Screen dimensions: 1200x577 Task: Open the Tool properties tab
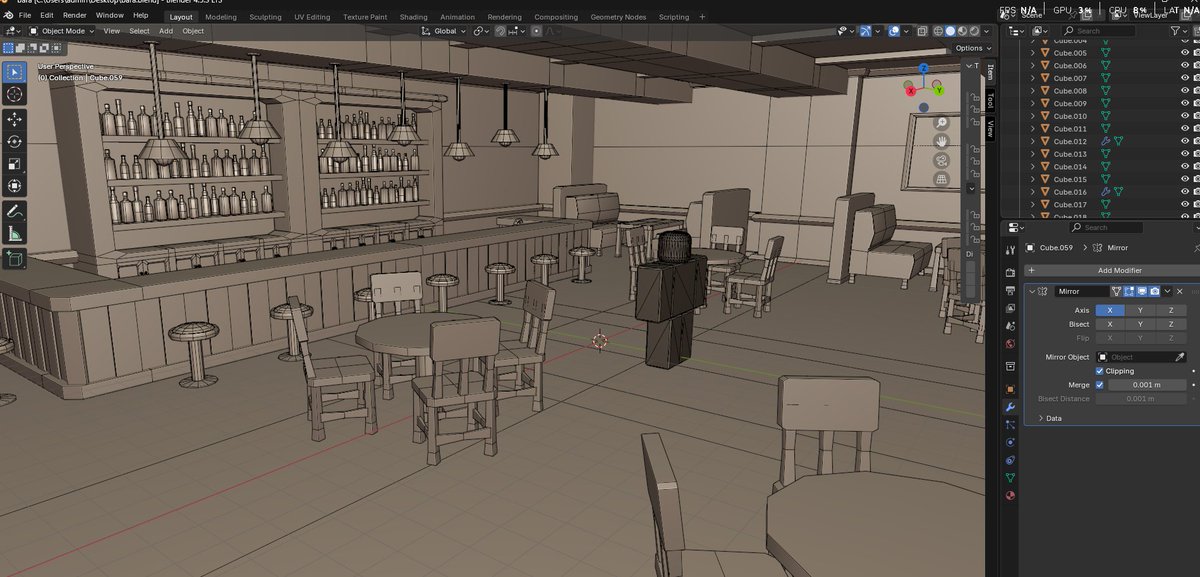point(1010,249)
